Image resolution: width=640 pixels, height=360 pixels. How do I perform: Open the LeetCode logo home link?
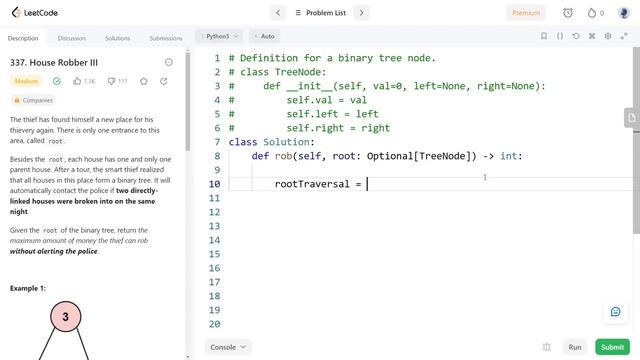(x=34, y=13)
